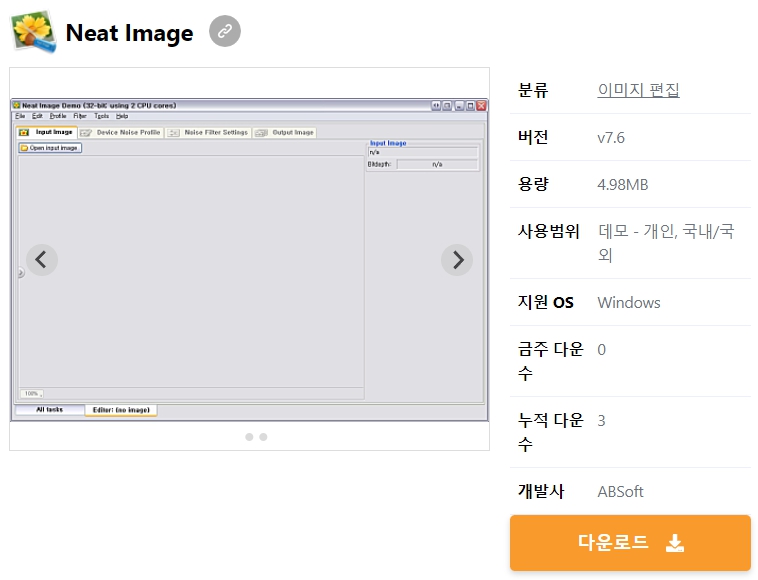Click the Neat Image screenshot preview
The image size is (758, 580).
pos(249,260)
